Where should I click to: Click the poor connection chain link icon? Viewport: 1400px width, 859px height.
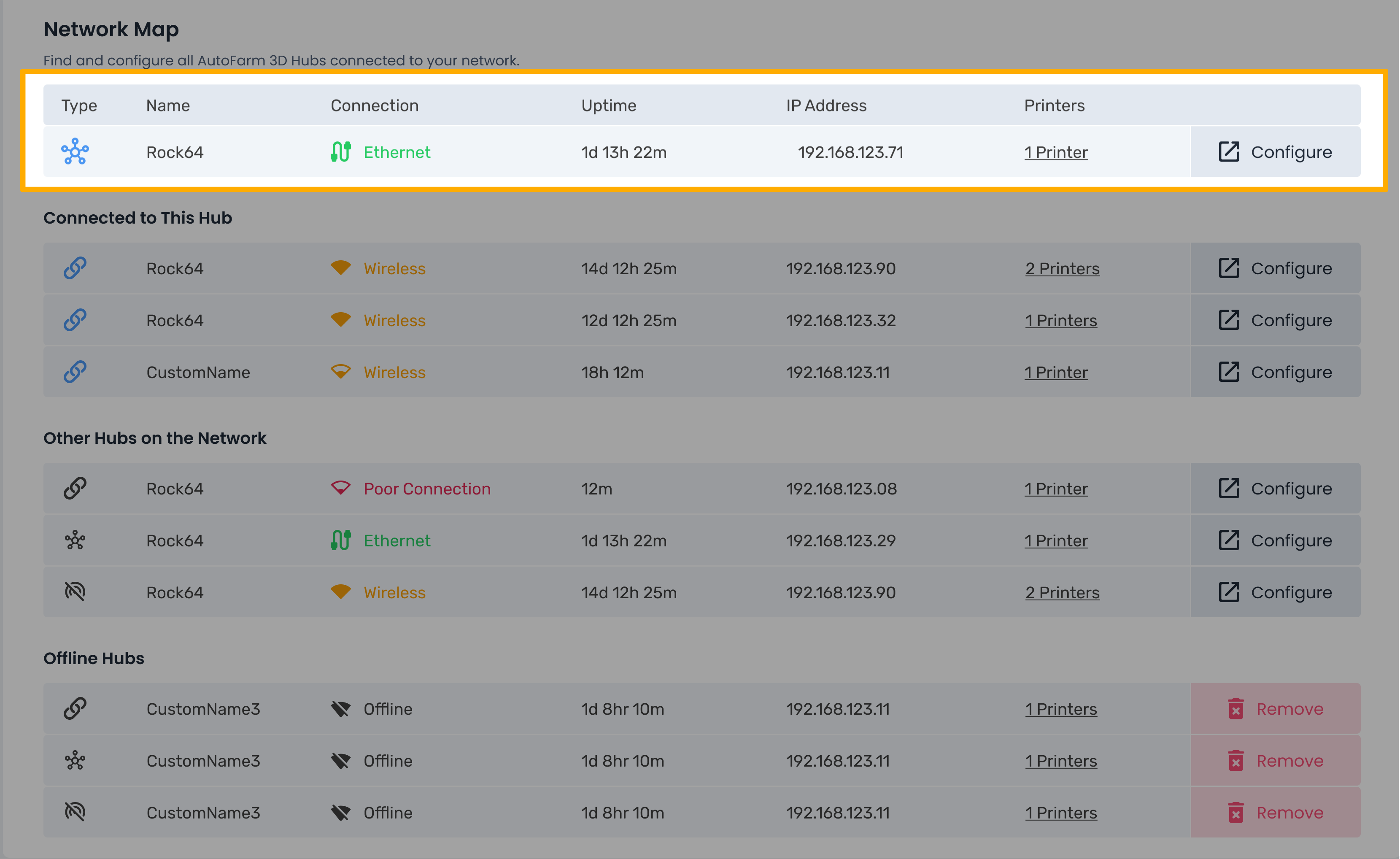(x=76, y=489)
